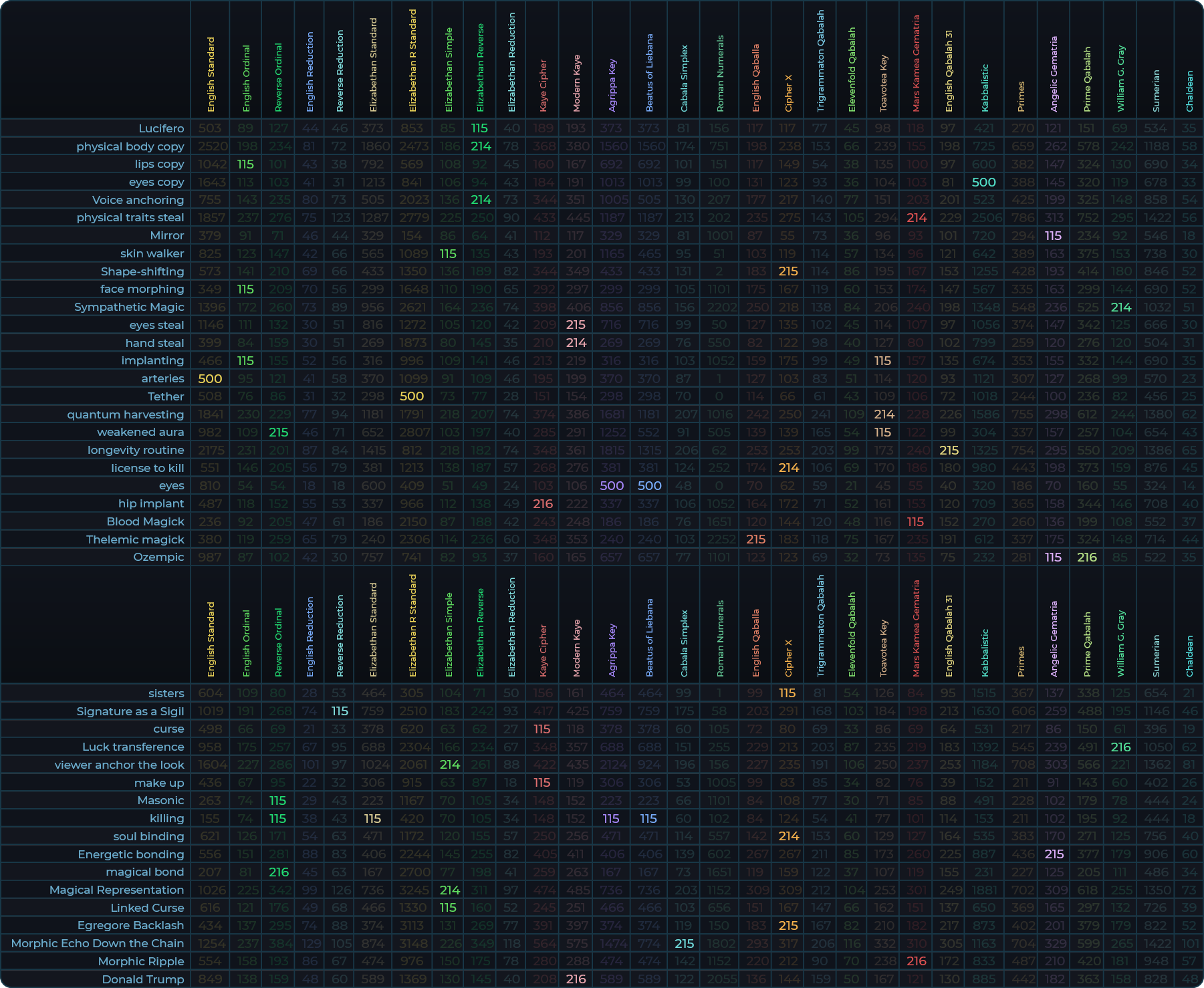Select highlighted 215 in Morphic Echo row
This screenshot has width=1204, height=988.
coord(684,943)
